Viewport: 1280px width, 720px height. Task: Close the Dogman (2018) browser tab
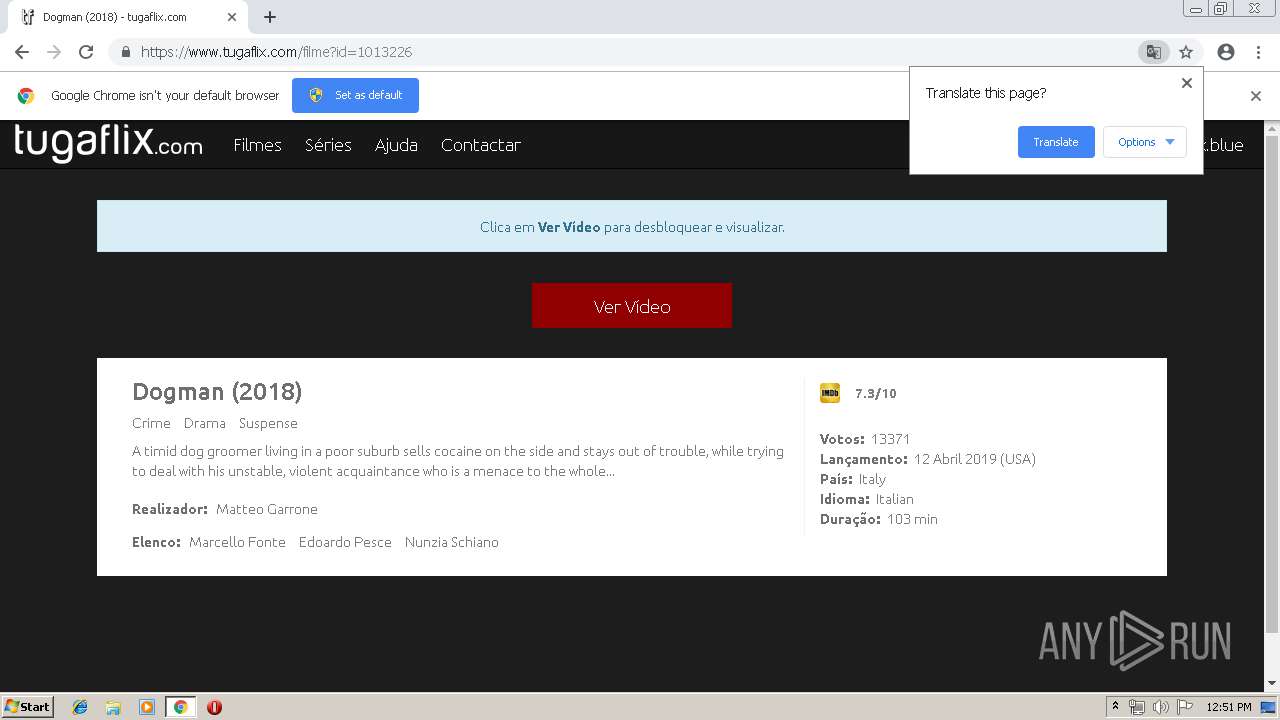(232, 17)
